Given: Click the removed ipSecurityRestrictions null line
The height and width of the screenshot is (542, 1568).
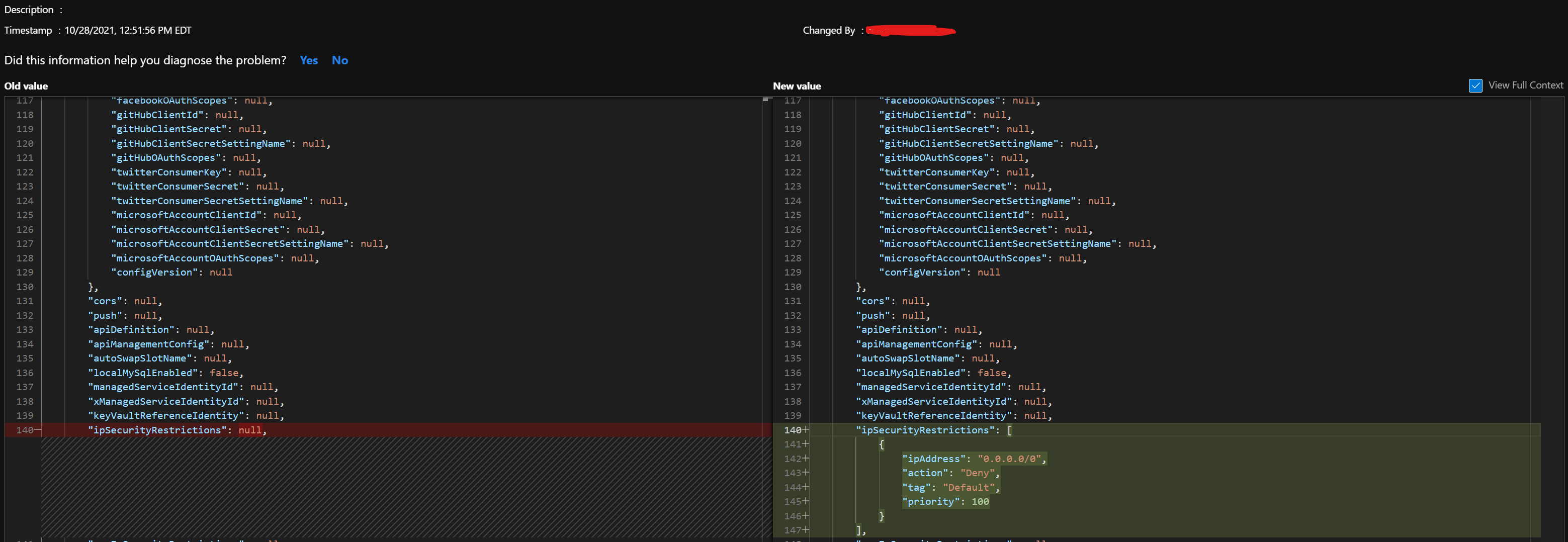Looking at the screenshot, I should pos(177,430).
